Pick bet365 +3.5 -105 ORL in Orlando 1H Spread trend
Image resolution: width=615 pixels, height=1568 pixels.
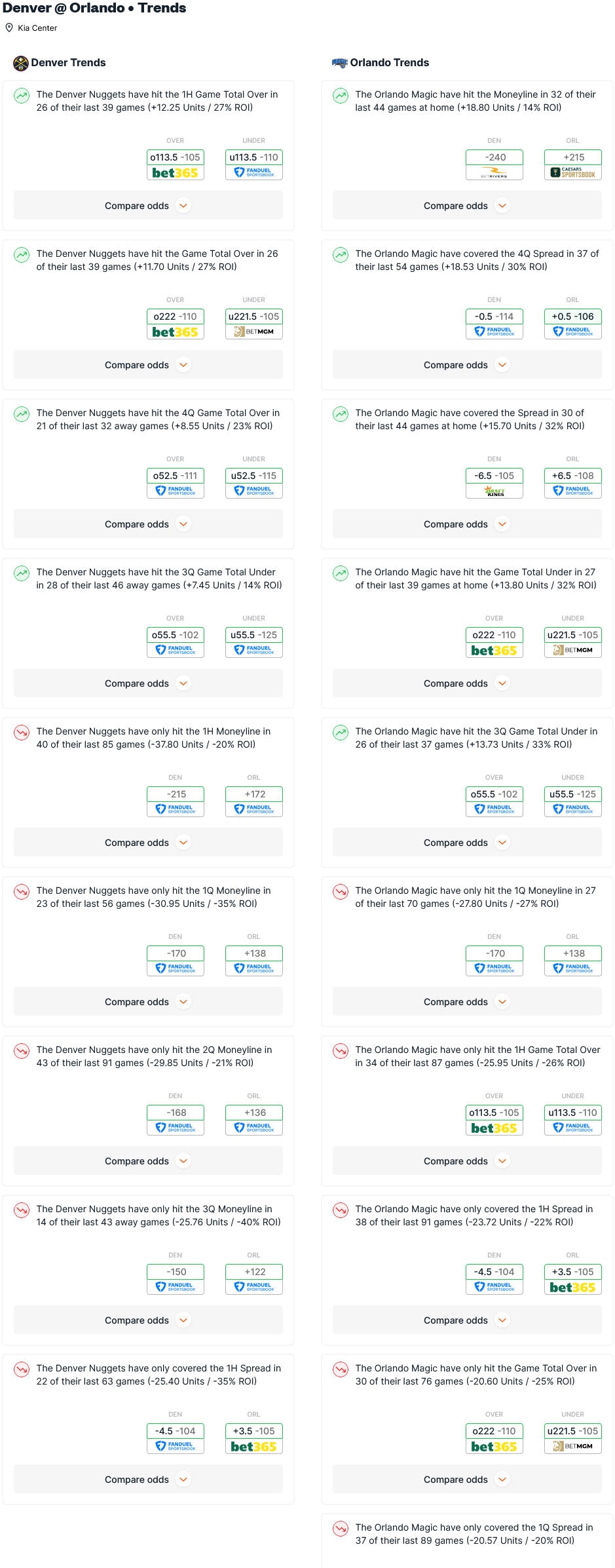[573, 1280]
